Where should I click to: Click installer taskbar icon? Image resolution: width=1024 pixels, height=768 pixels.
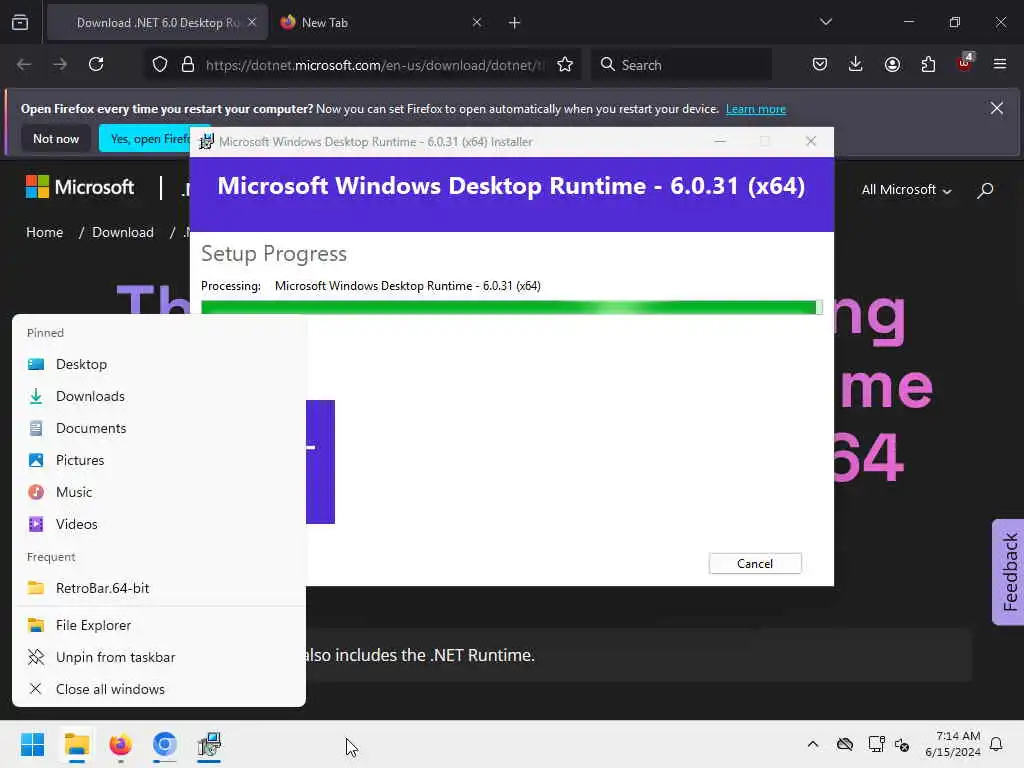209,744
